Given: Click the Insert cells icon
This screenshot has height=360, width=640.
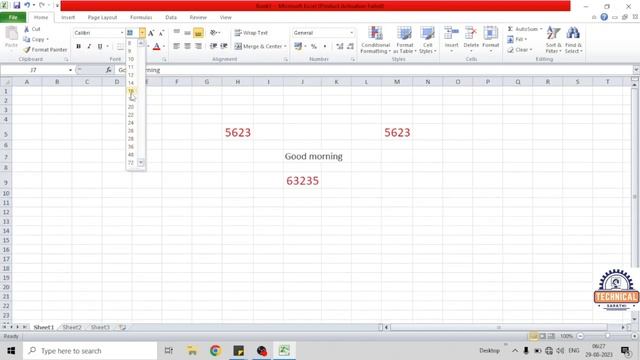Looking at the screenshot, I should click(x=451, y=33).
